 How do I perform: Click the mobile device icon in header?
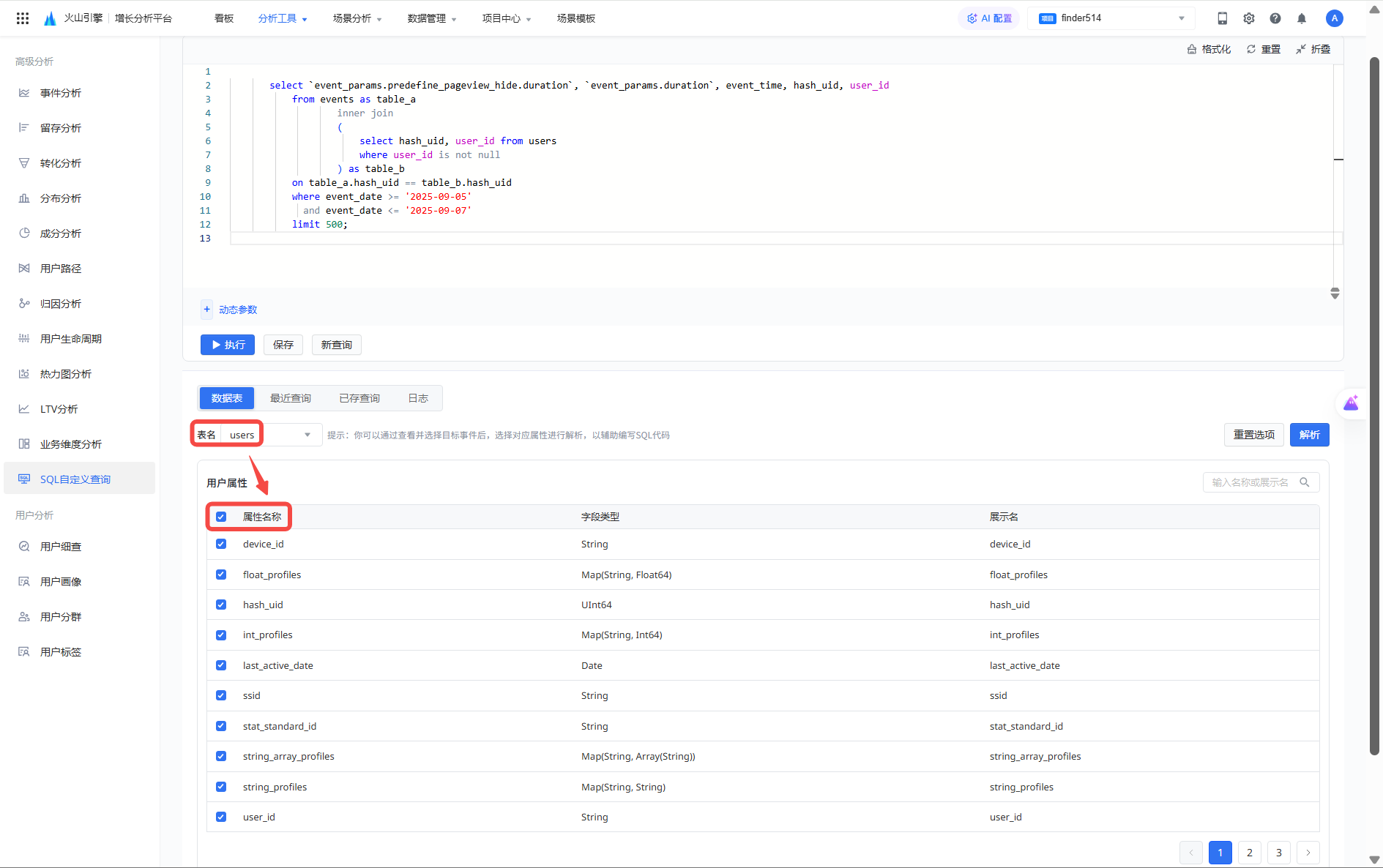point(1222,18)
